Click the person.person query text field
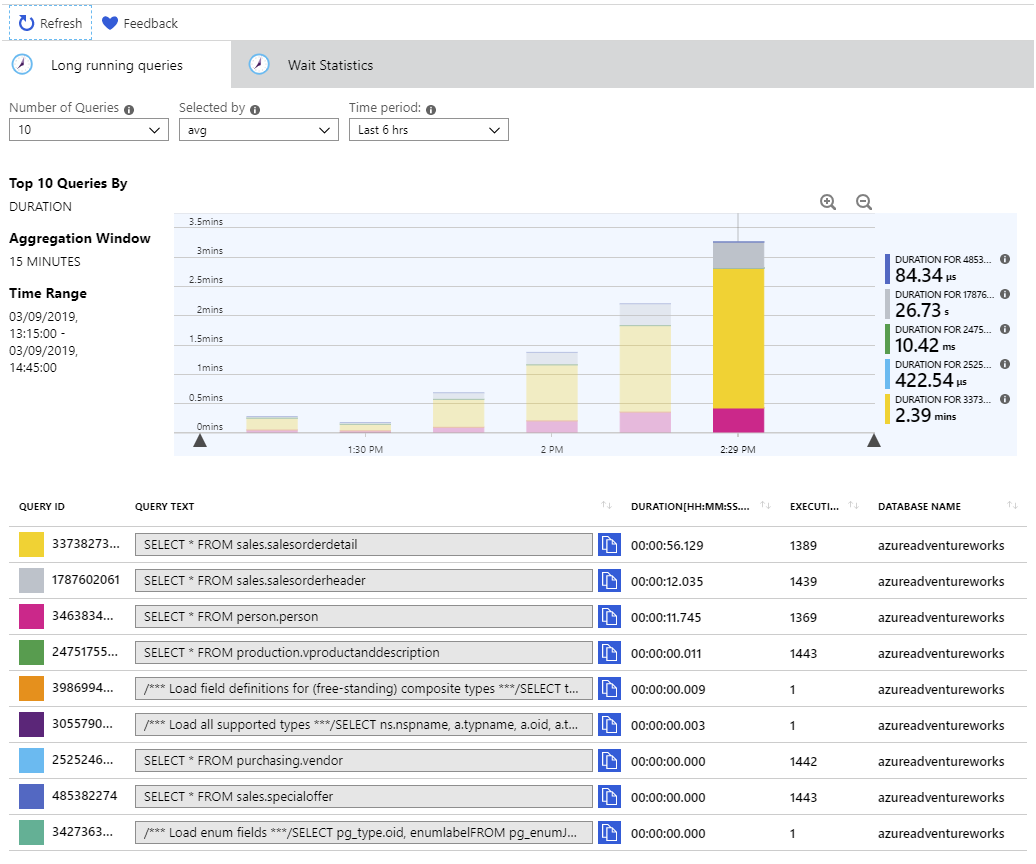This screenshot has height=864, width=1036. click(363, 616)
